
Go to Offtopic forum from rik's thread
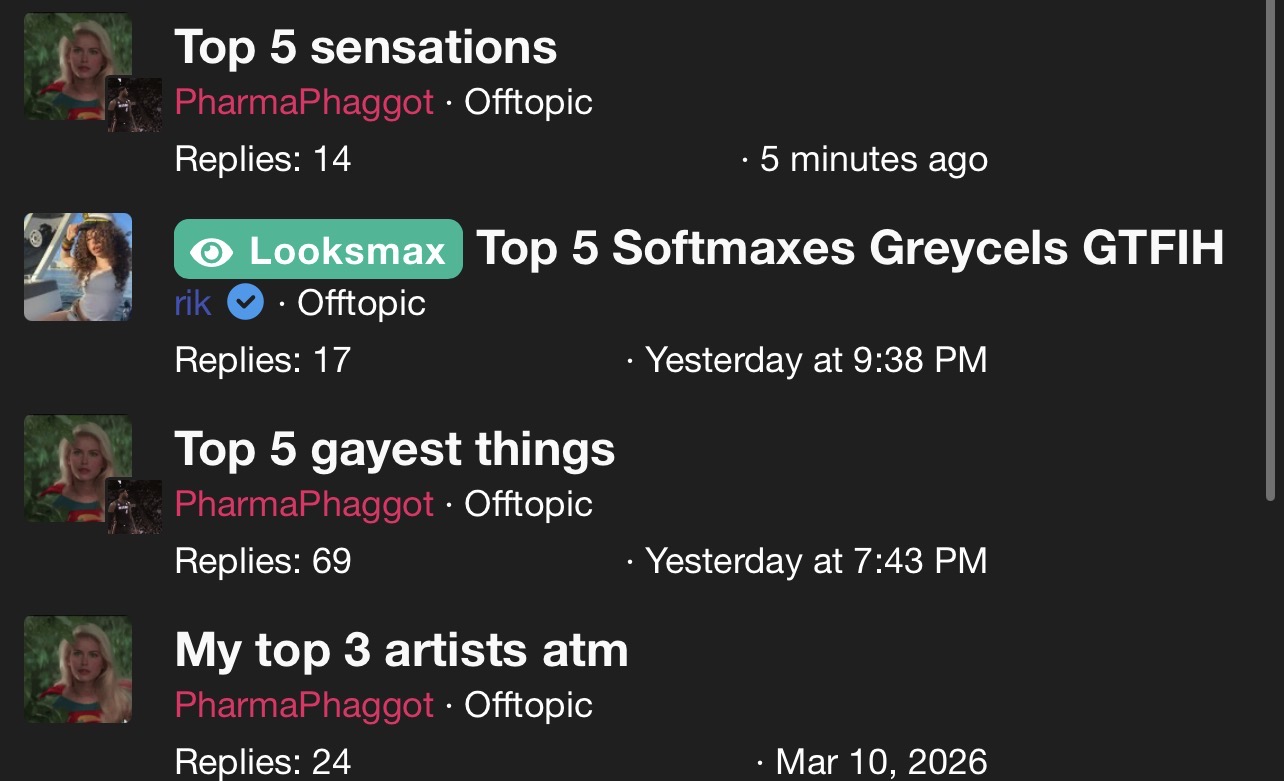(361, 302)
